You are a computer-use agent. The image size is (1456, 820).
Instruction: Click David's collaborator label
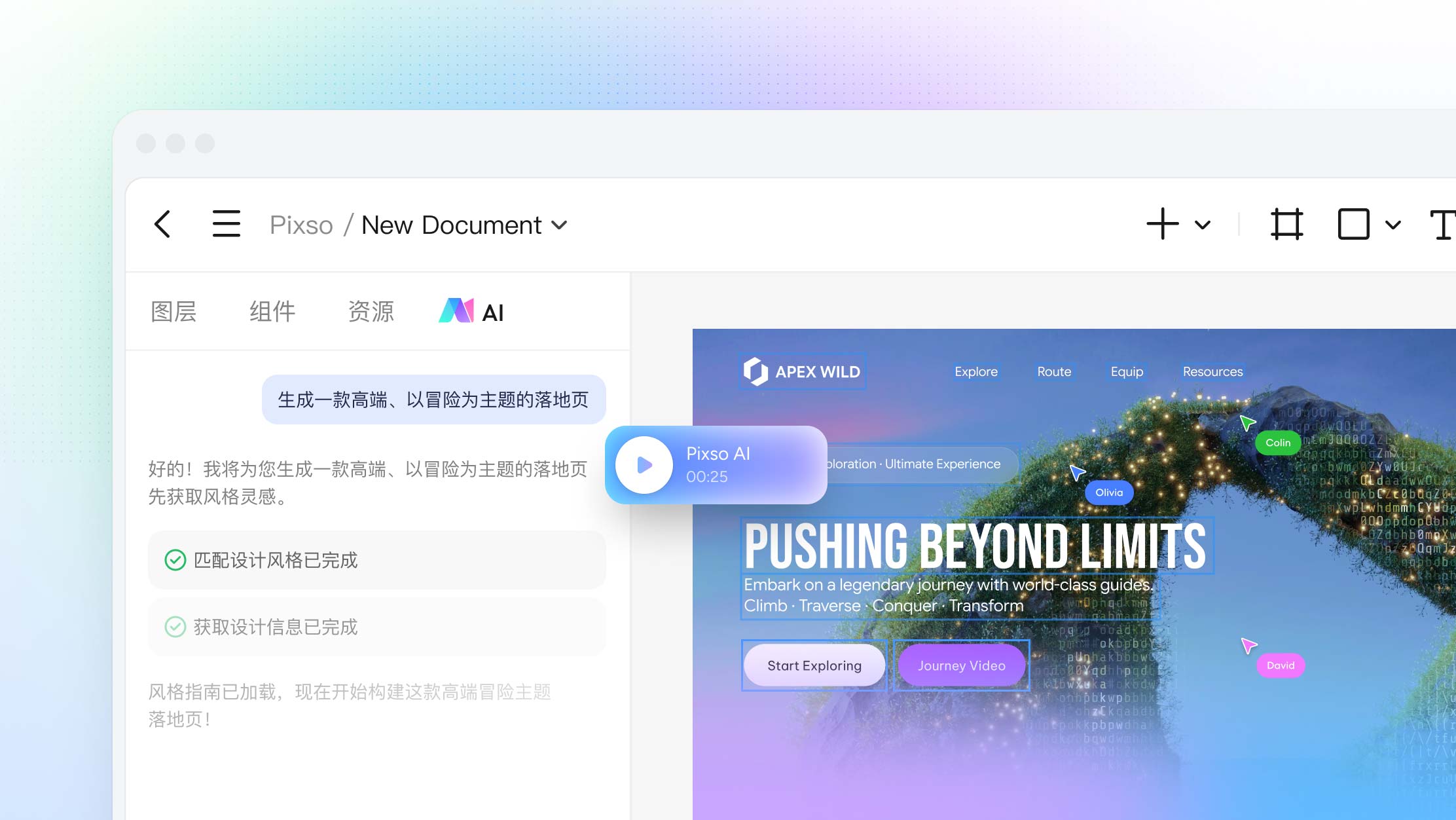(x=1281, y=665)
